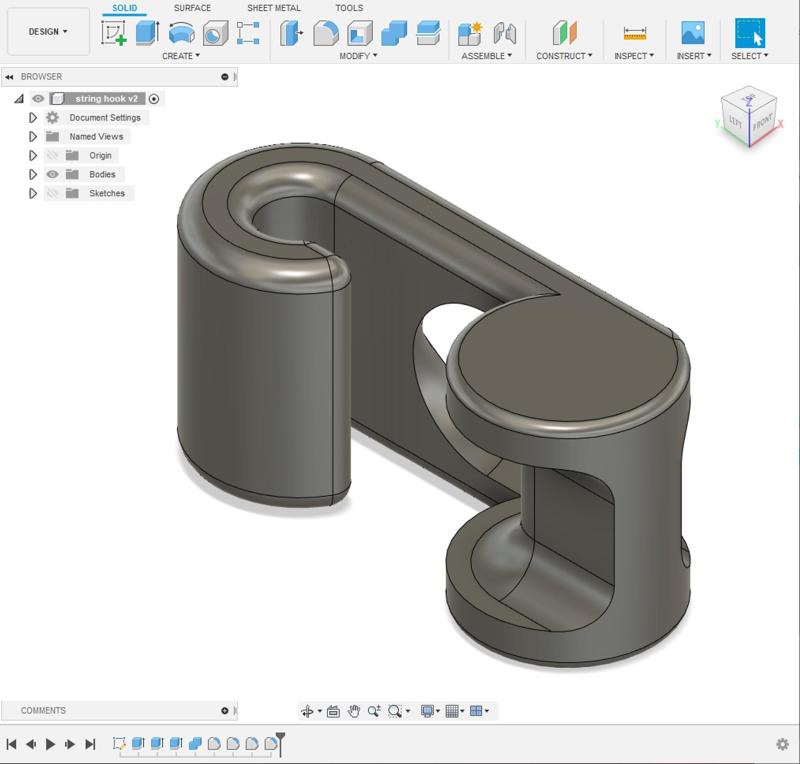Open the Design workspace dropdown
This screenshot has height=764, width=800.
(x=48, y=32)
